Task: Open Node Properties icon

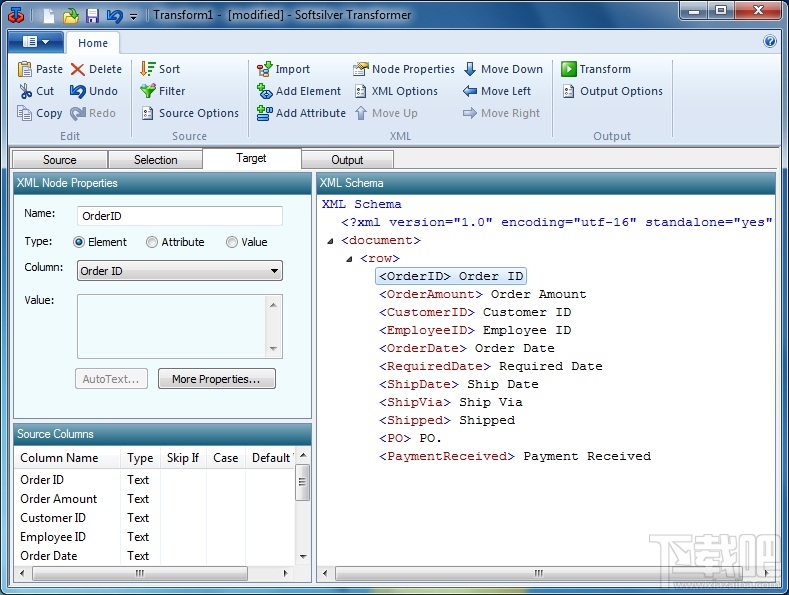Action: 360,69
